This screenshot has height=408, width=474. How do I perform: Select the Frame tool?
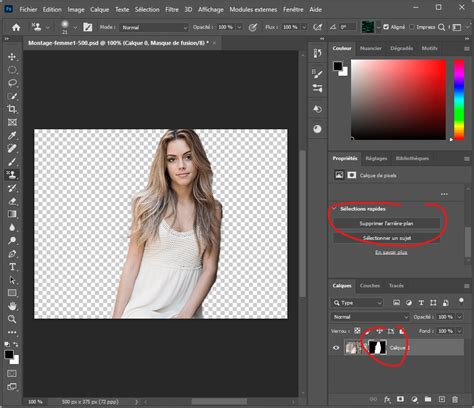[12, 122]
